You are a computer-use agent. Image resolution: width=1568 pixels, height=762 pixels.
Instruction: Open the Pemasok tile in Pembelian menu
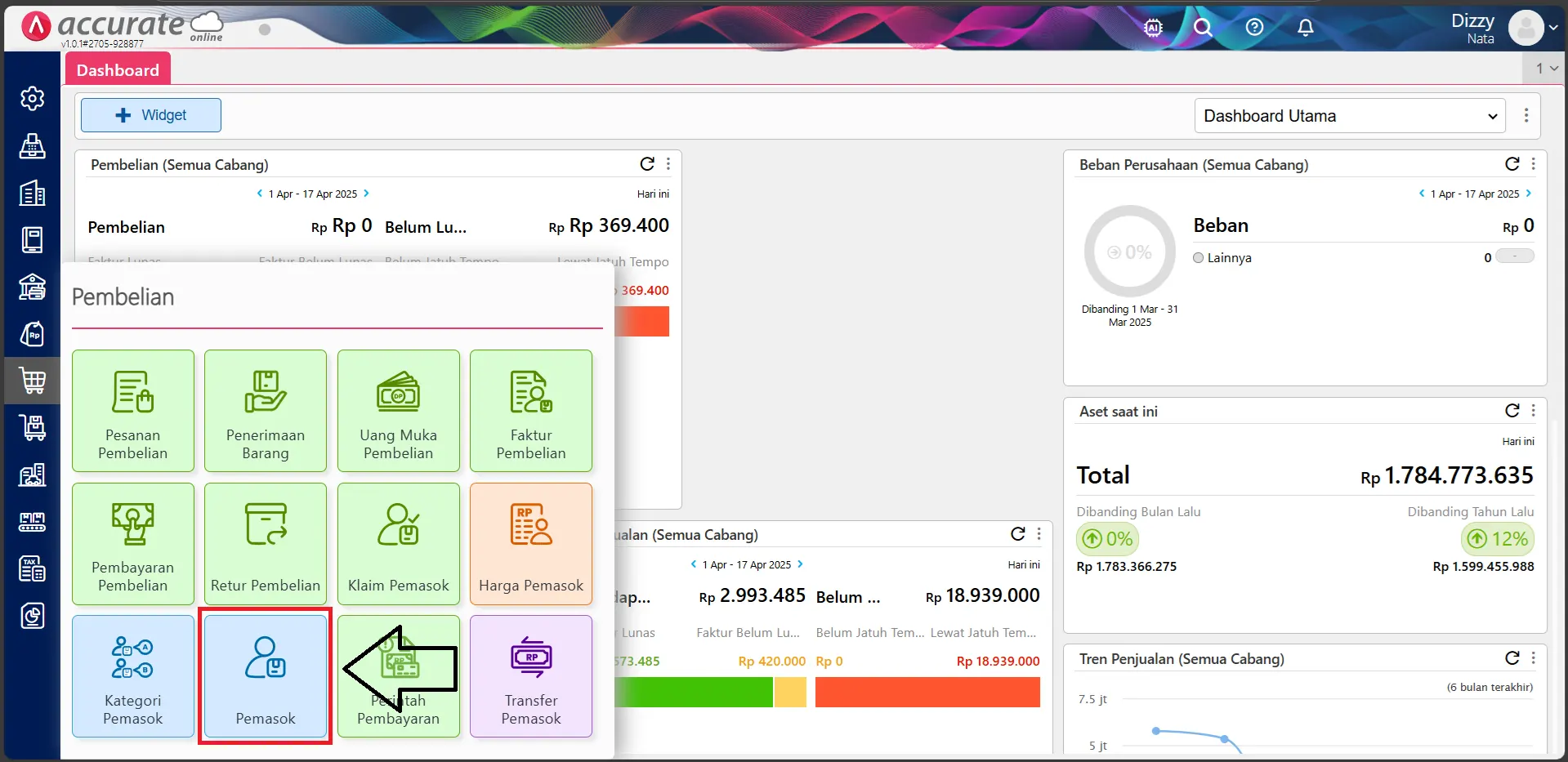pyautogui.click(x=265, y=676)
